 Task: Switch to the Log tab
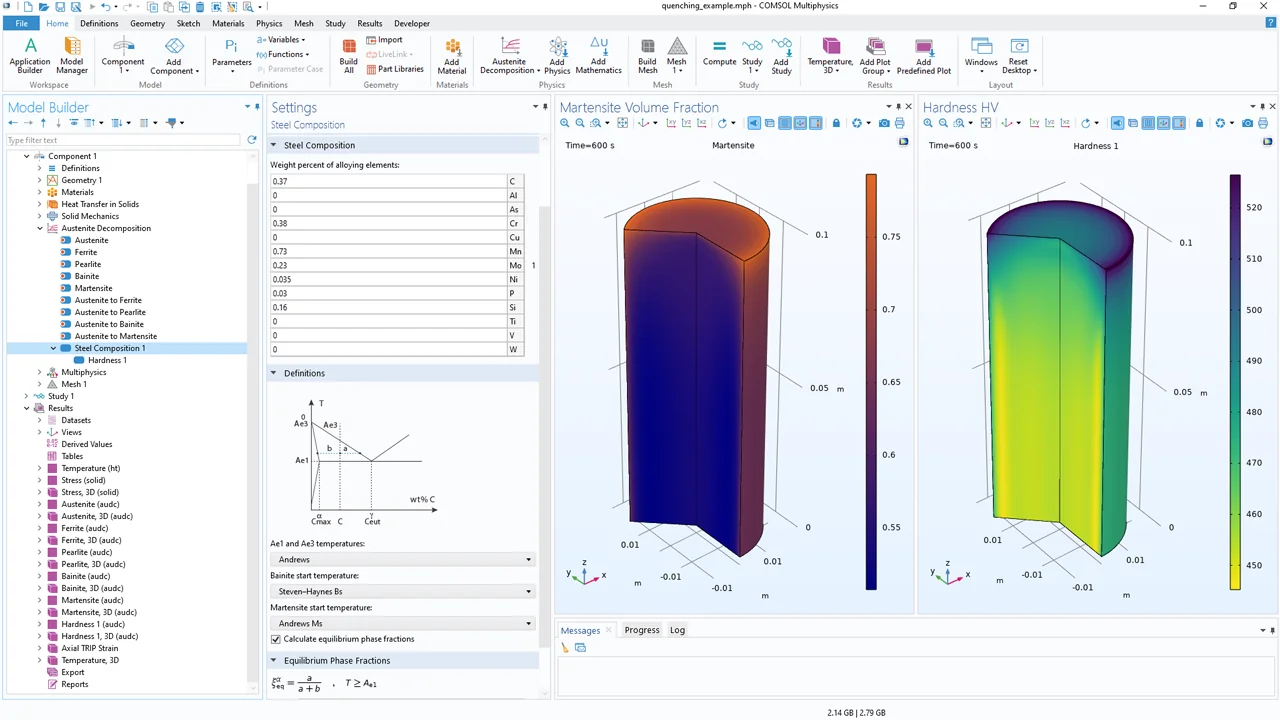pyautogui.click(x=677, y=630)
